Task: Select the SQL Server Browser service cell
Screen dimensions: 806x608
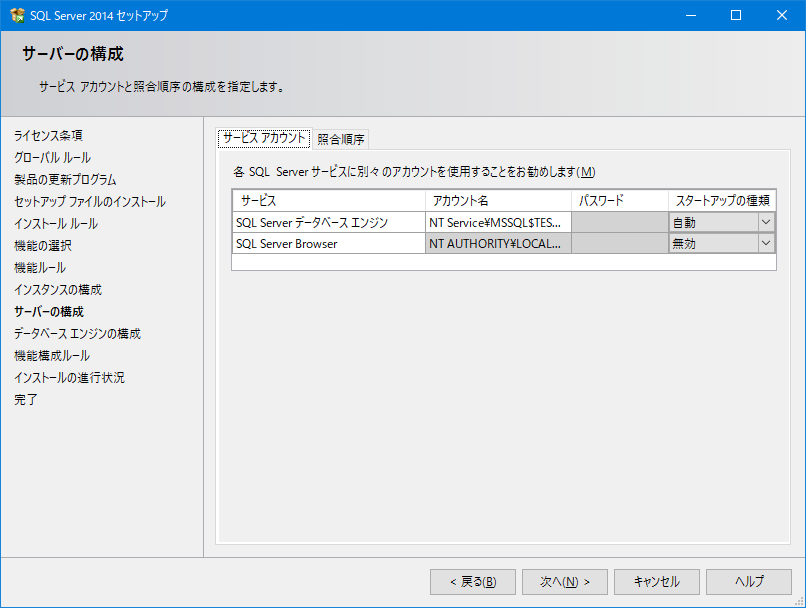Action: click(x=328, y=244)
